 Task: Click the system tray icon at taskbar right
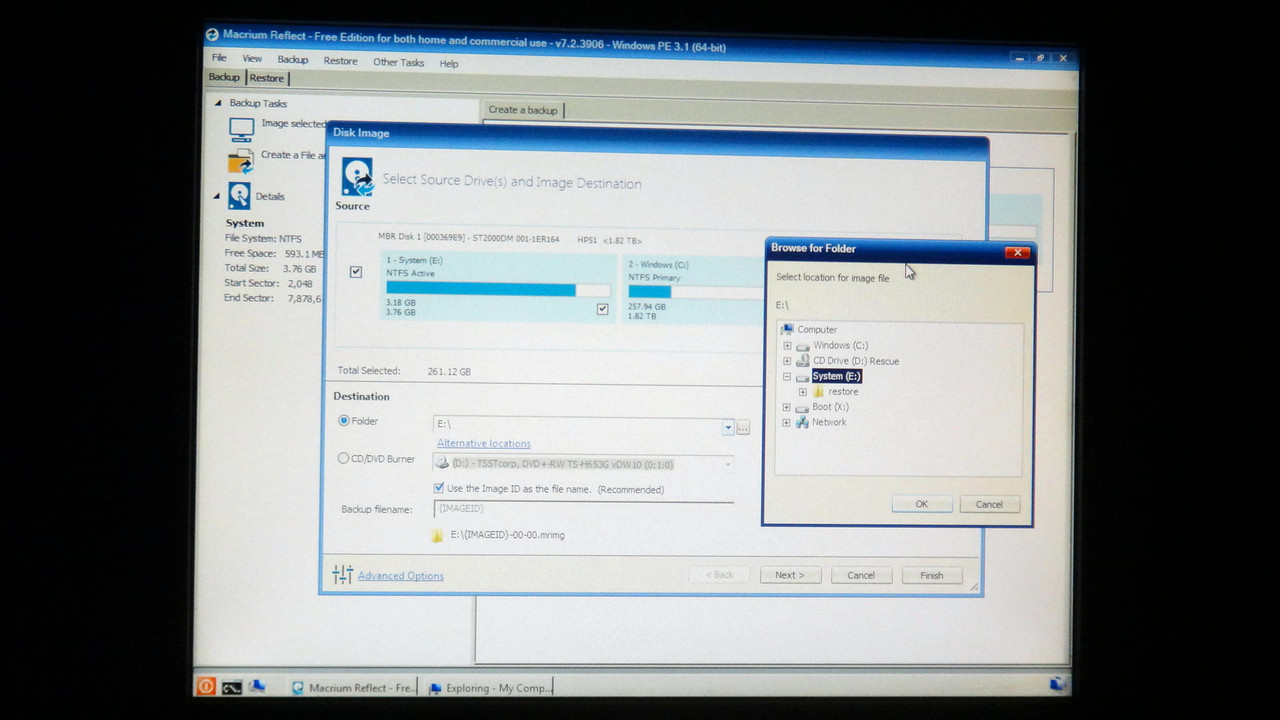pos(1057,685)
